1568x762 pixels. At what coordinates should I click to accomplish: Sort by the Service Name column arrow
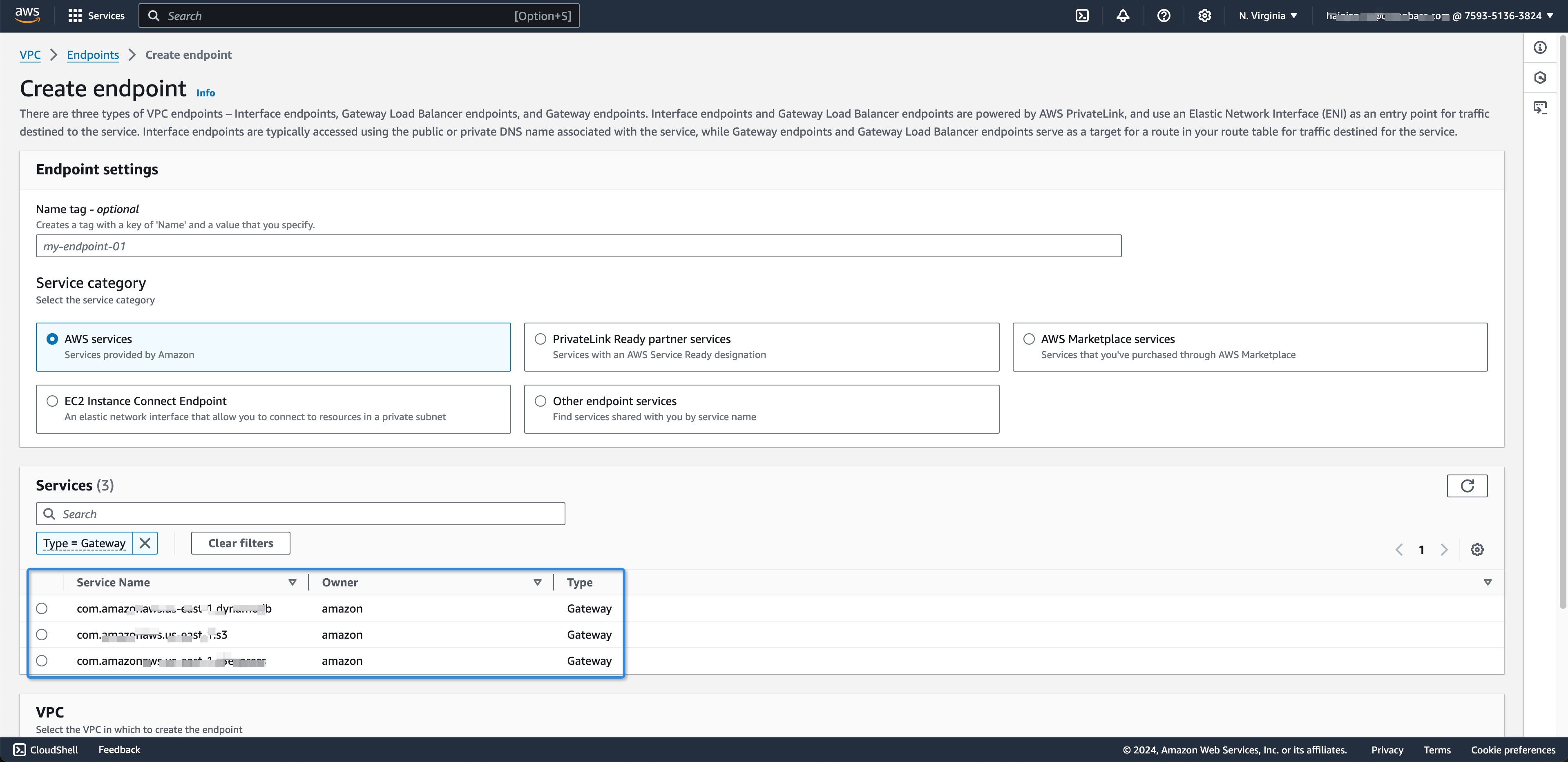pyautogui.click(x=292, y=582)
